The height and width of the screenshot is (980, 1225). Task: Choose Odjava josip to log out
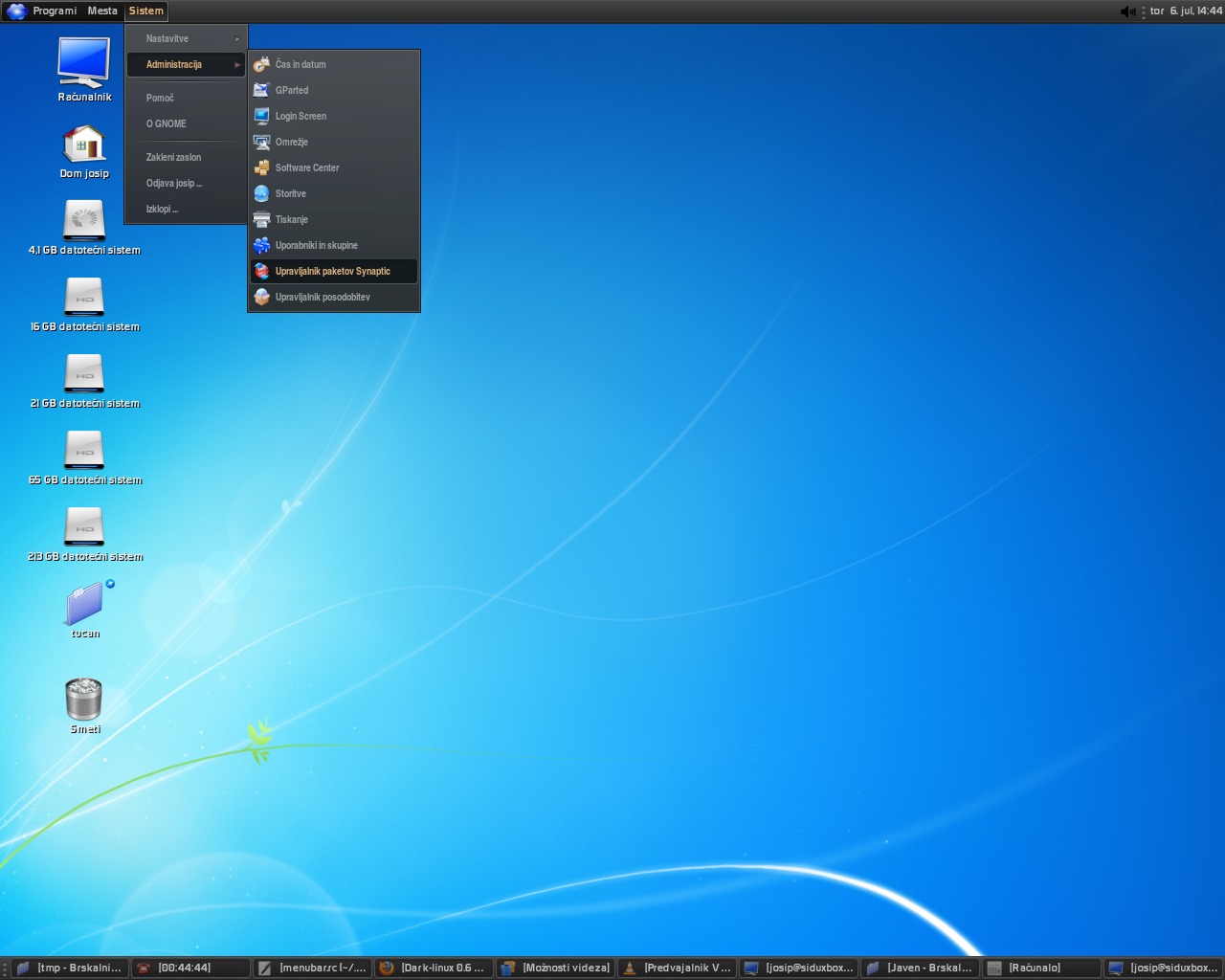pos(187,183)
